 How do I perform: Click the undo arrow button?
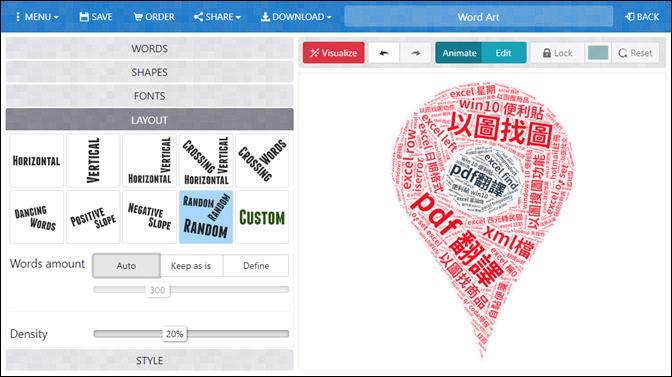tap(384, 53)
